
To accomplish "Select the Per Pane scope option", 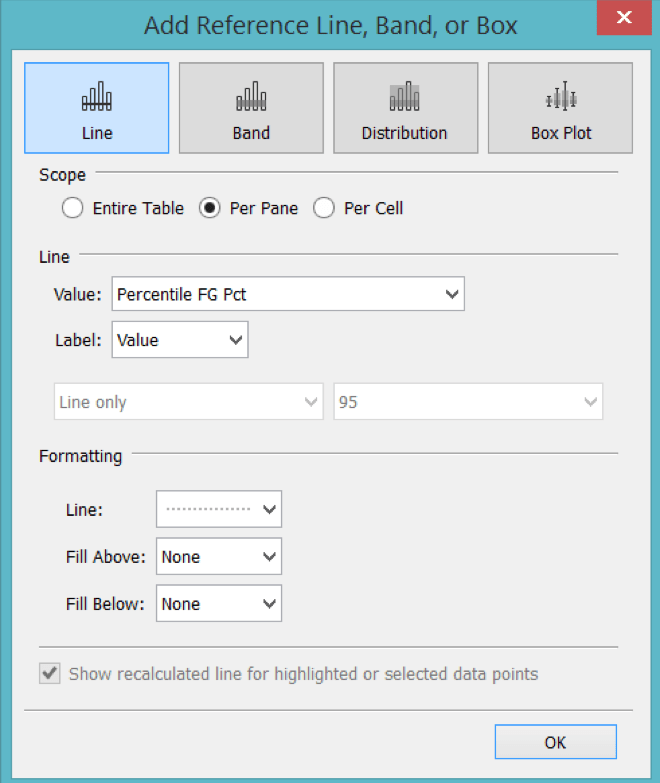I will coord(210,209).
